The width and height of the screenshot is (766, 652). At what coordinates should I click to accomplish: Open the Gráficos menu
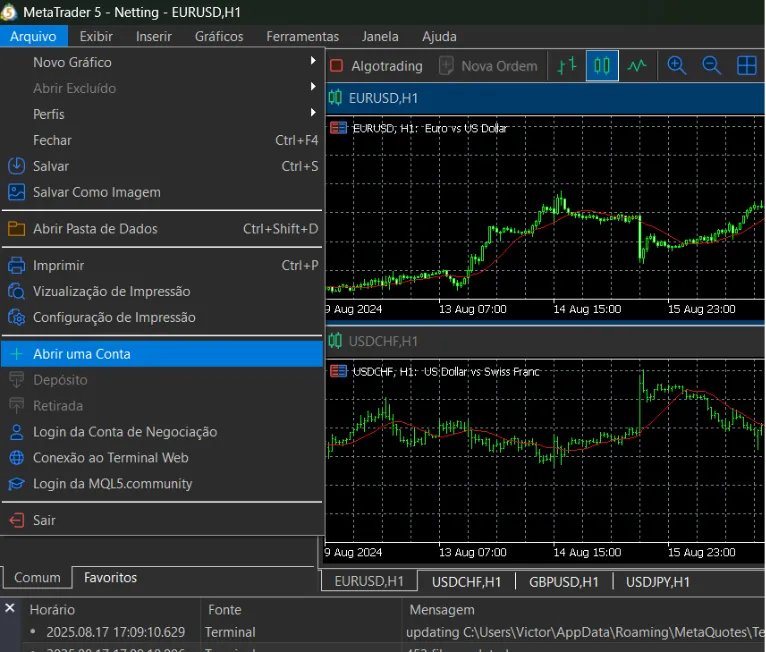pyautogui.click(x=219, y=36)
